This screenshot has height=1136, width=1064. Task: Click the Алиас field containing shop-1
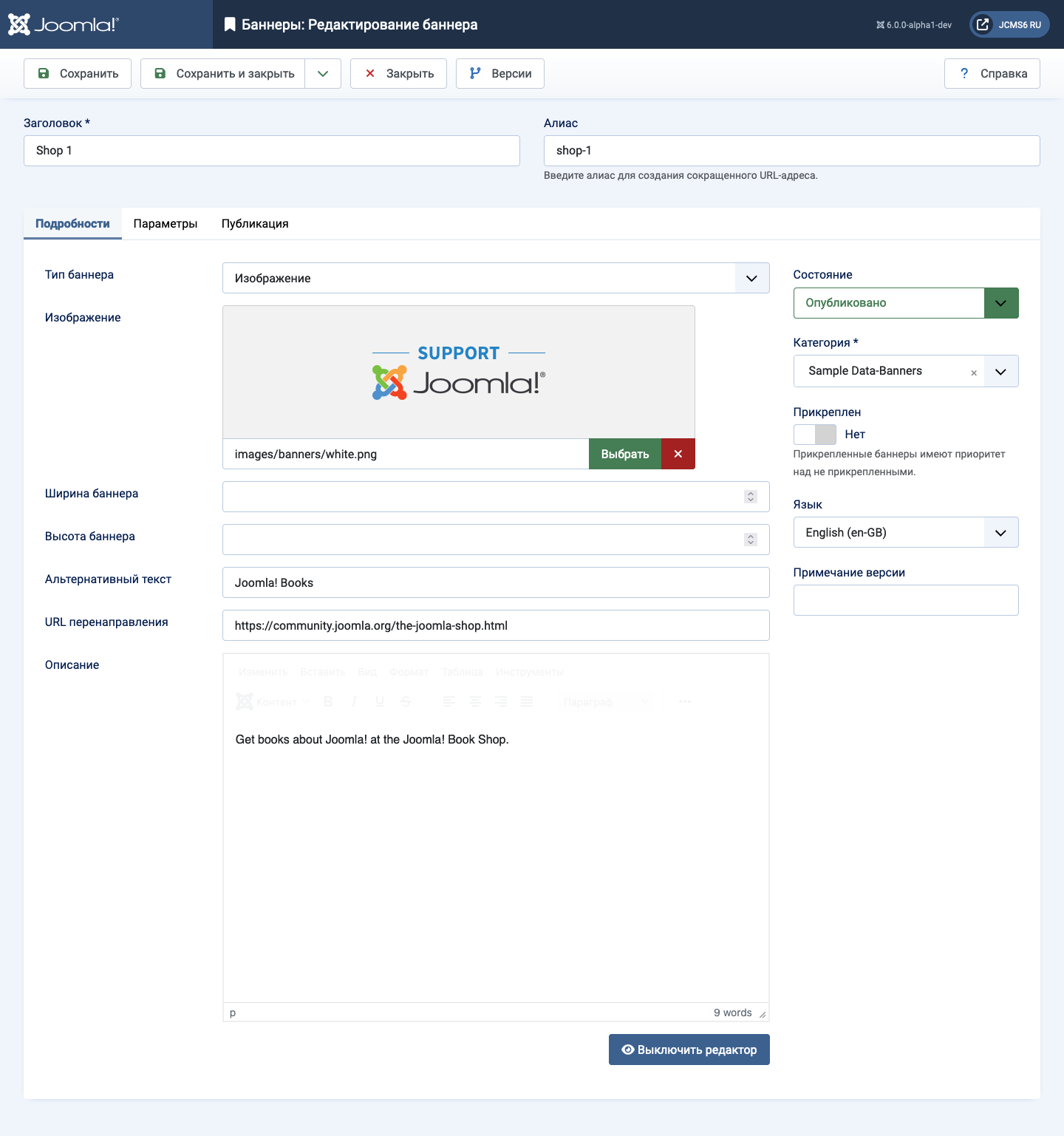(x=792, y=151)
